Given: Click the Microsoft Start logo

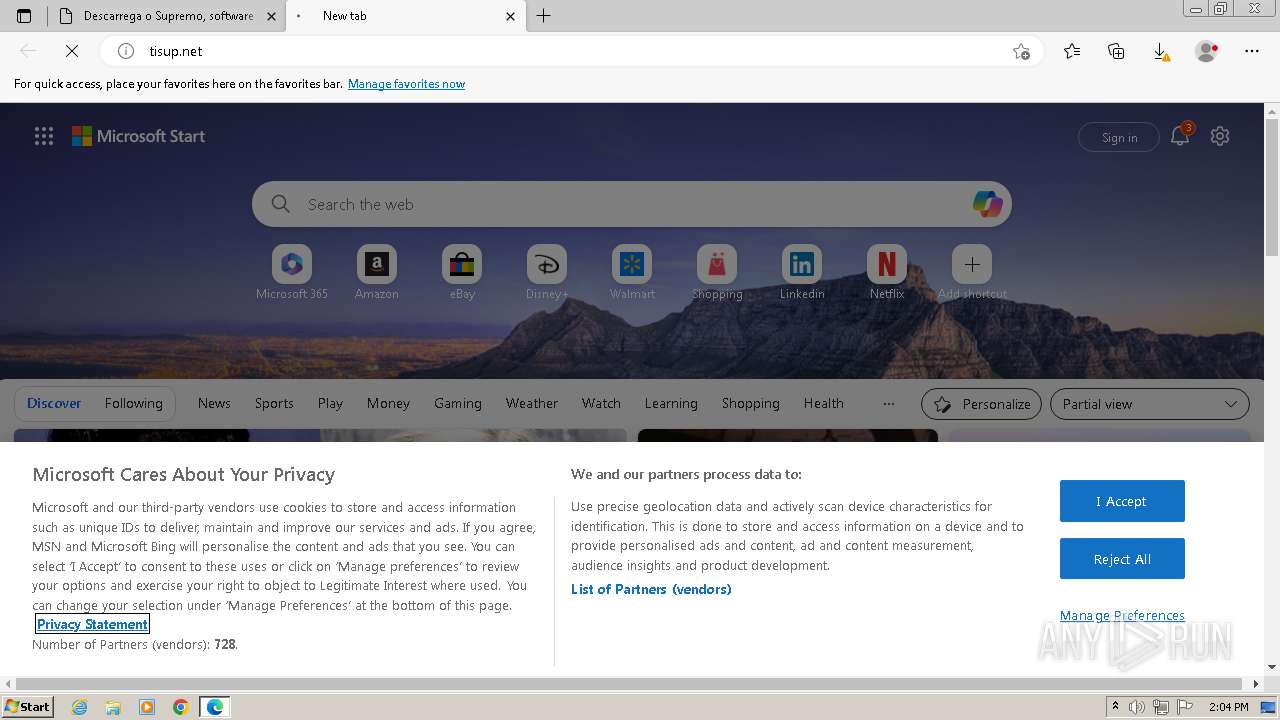Looking at the screenshot, I should click(138, 136).
